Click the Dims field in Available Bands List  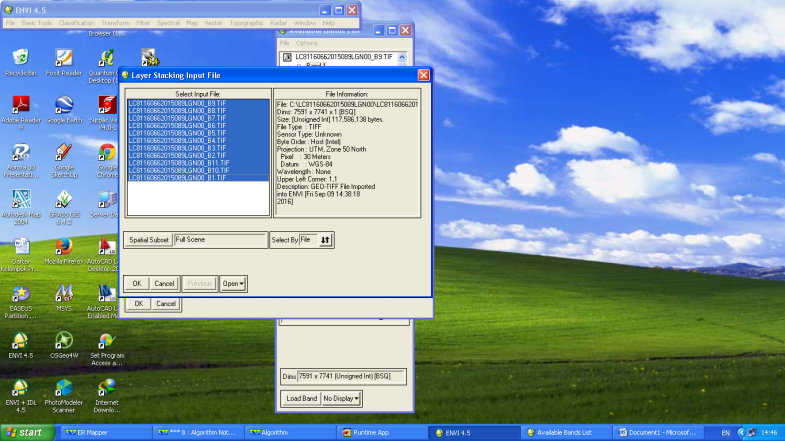pos(351,376)
